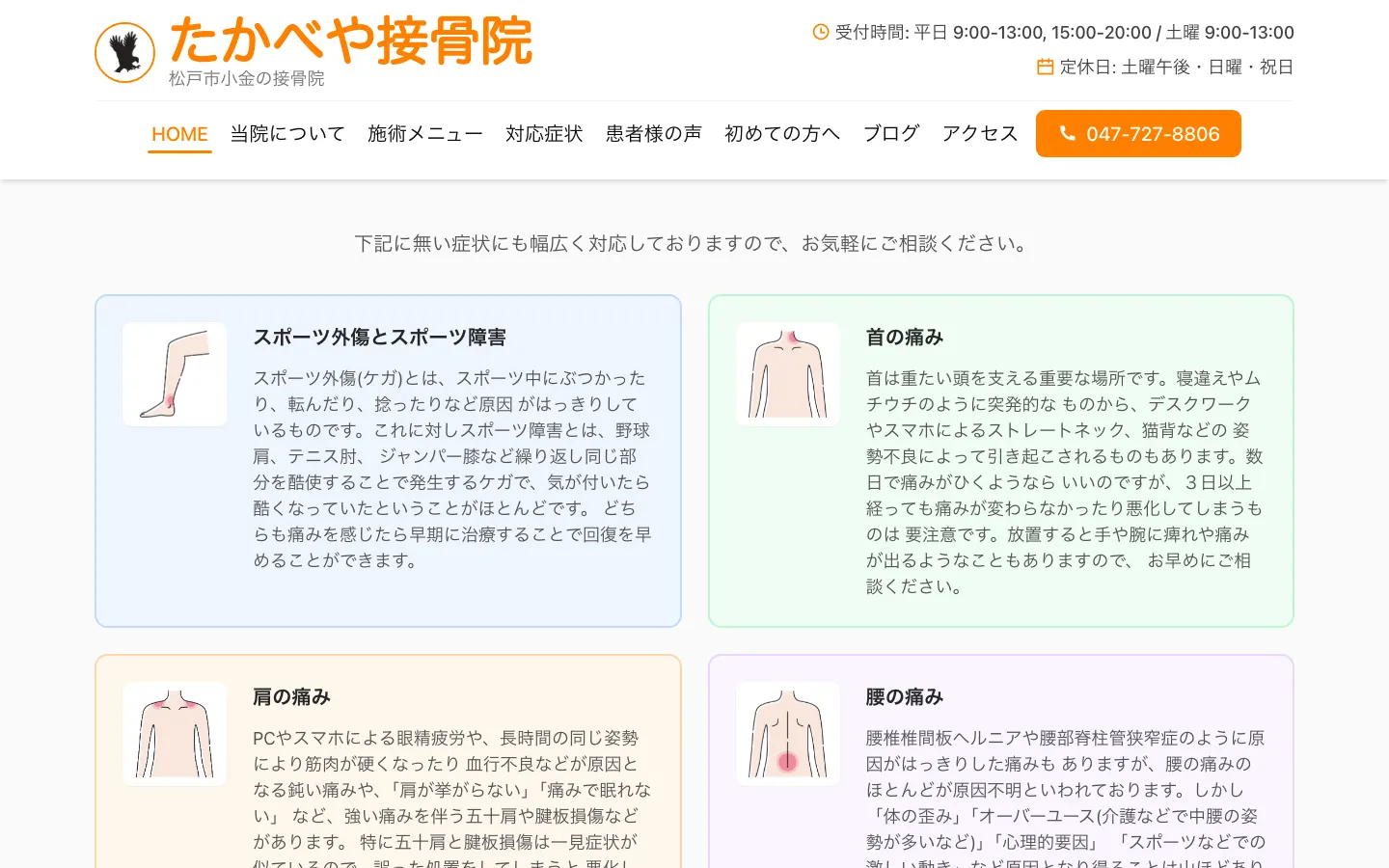Select the 腰の痛み heading

[905, 697]
